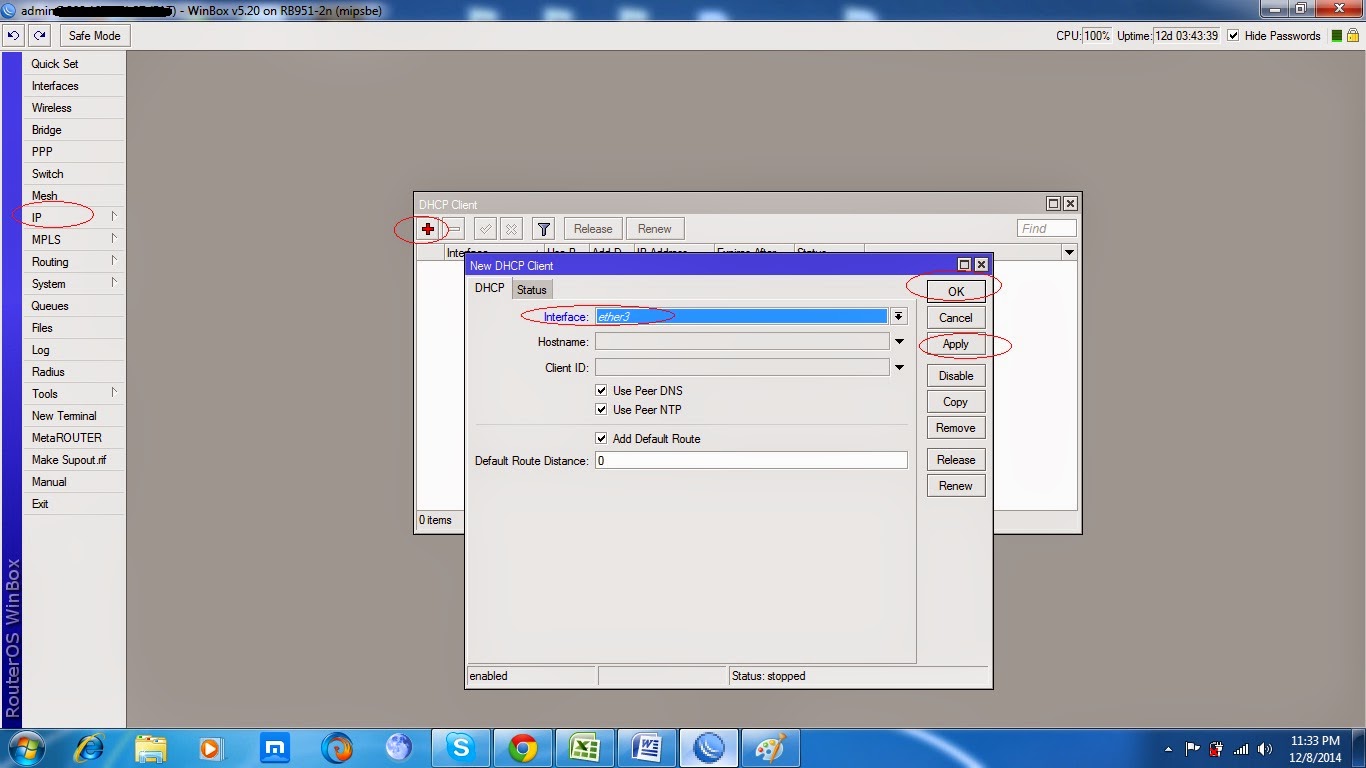Open Word from the taskbar
This screenshot has width=1366, height=768.
click(647, 748)
